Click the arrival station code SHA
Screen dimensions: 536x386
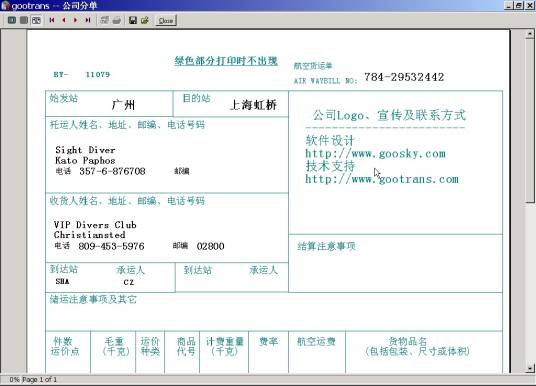coord(62,281)
